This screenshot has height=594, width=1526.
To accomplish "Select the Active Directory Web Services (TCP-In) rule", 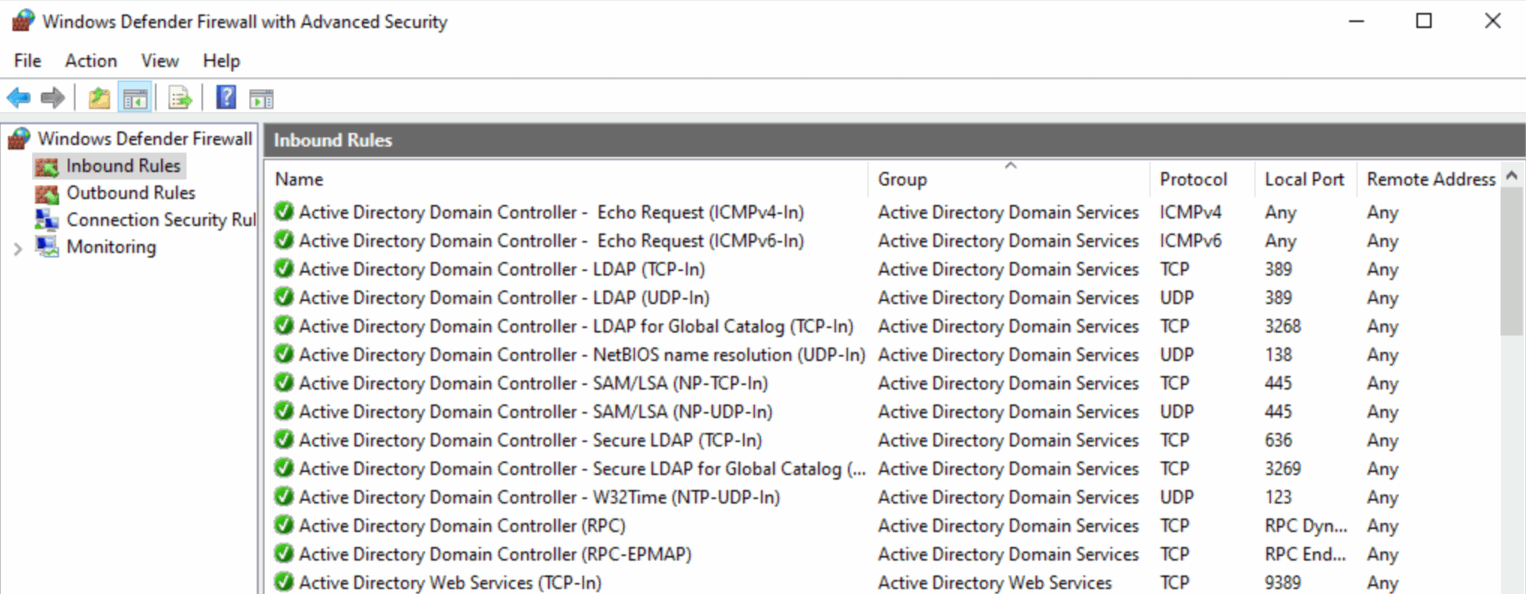I will tap(450, 583).
